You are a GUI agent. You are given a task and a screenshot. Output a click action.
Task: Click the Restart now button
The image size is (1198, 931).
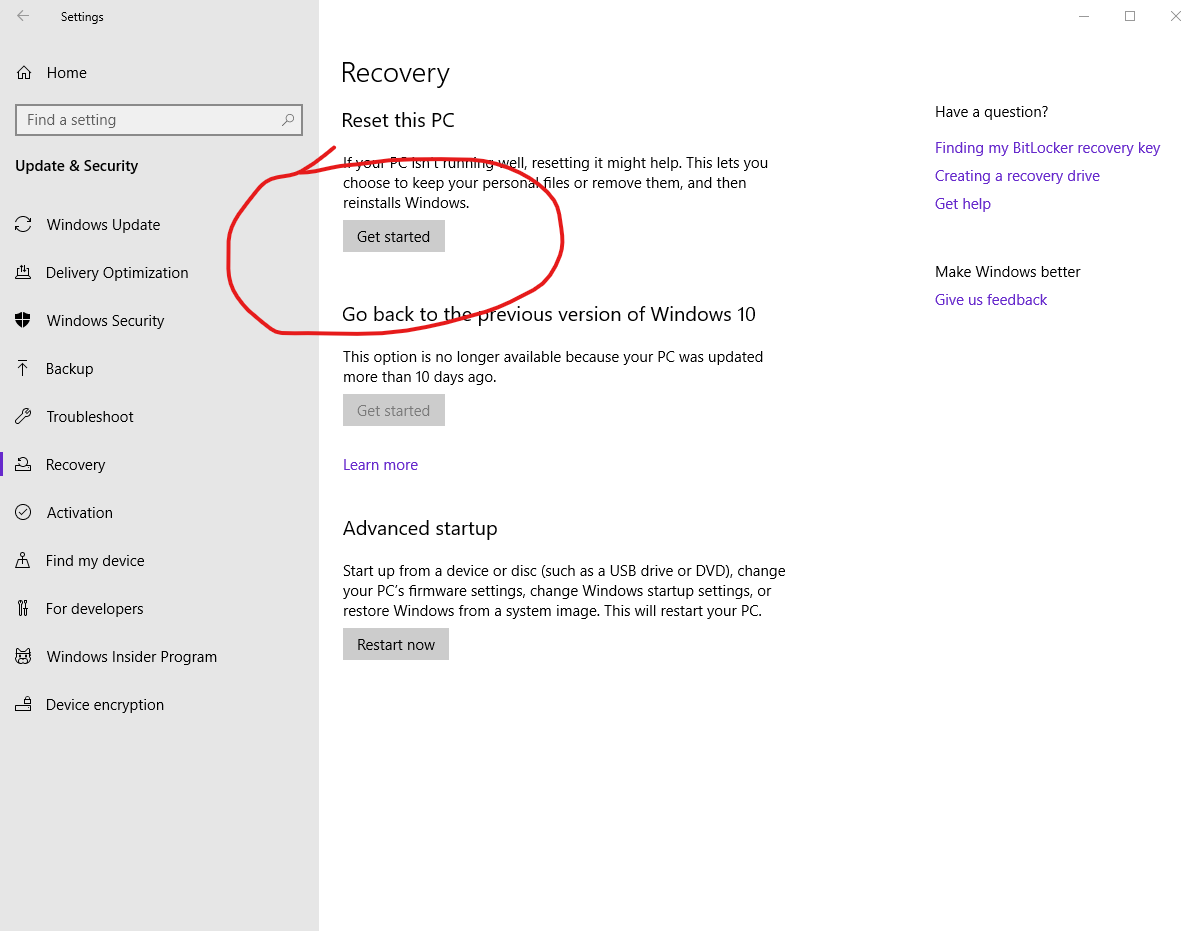[396, 645]
